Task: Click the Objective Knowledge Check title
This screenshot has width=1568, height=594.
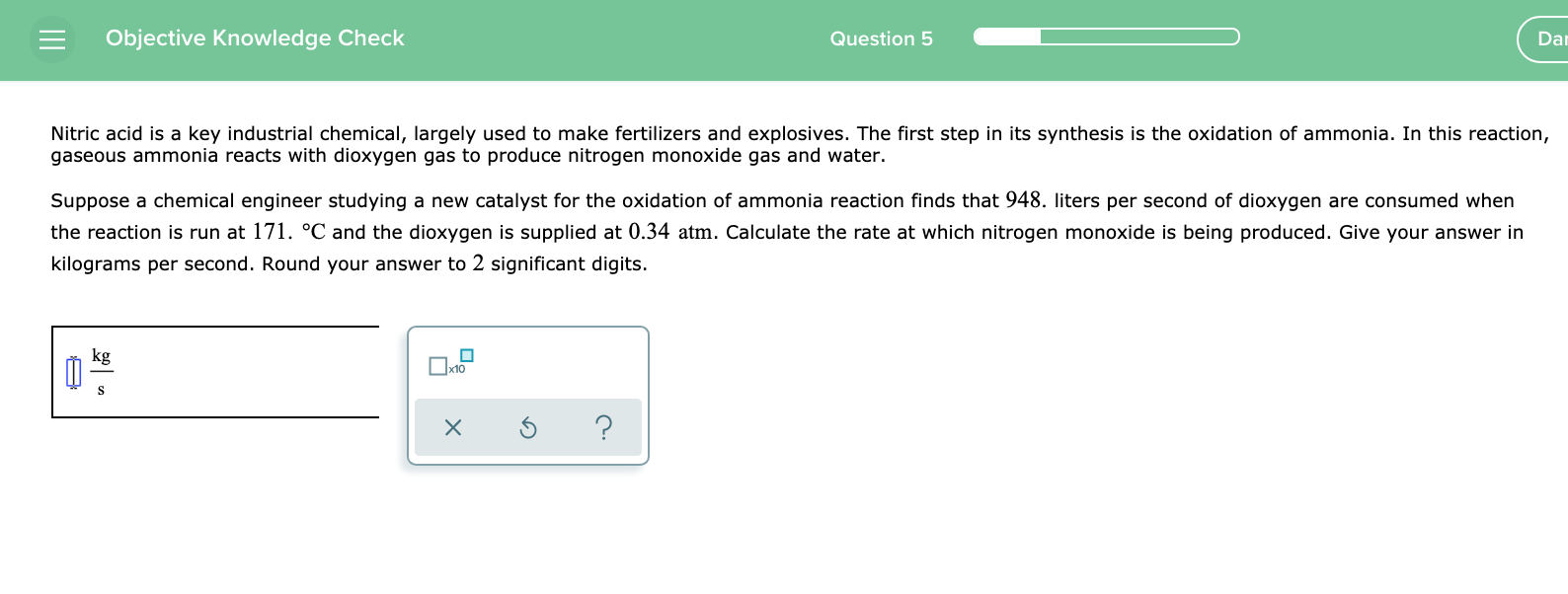Action: pyautogui.click(x=255, y=38)
